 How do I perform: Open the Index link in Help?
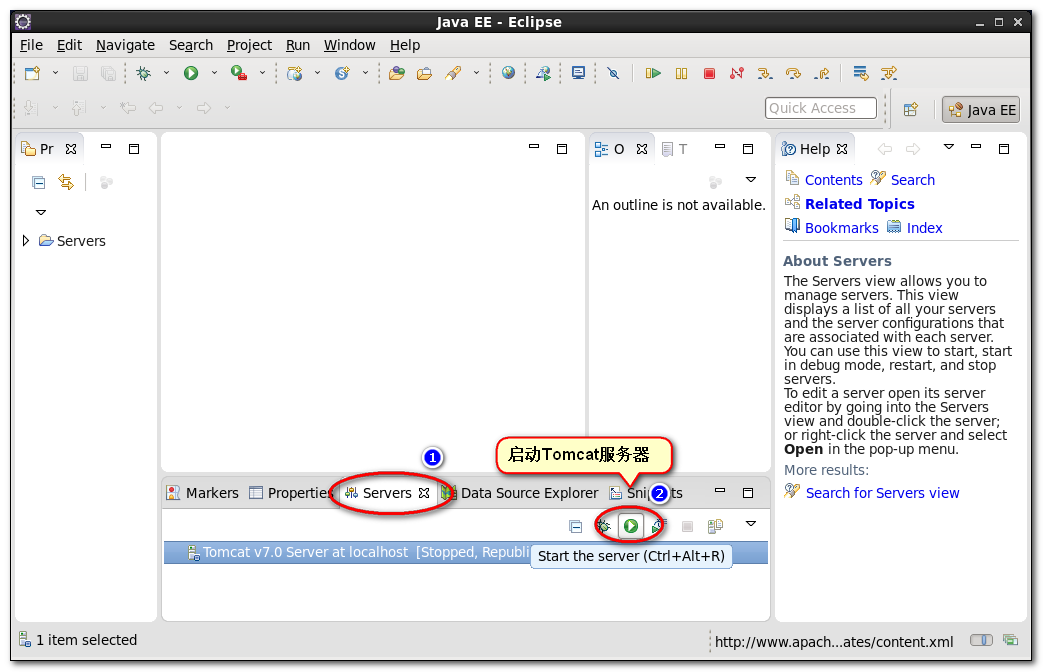pyautogui.click(x=925, y=228)
